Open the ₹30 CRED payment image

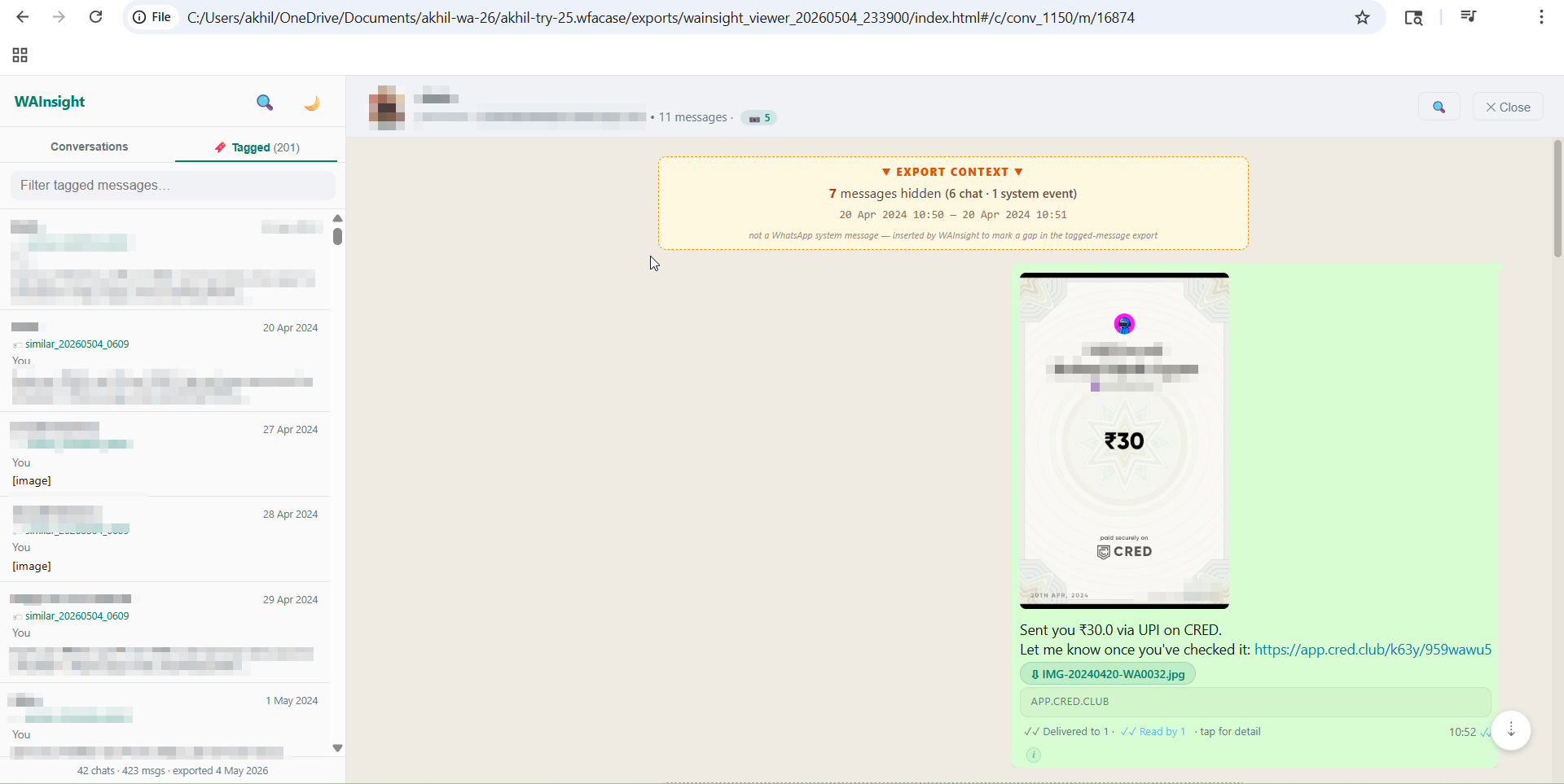[x=1124, y=440]
